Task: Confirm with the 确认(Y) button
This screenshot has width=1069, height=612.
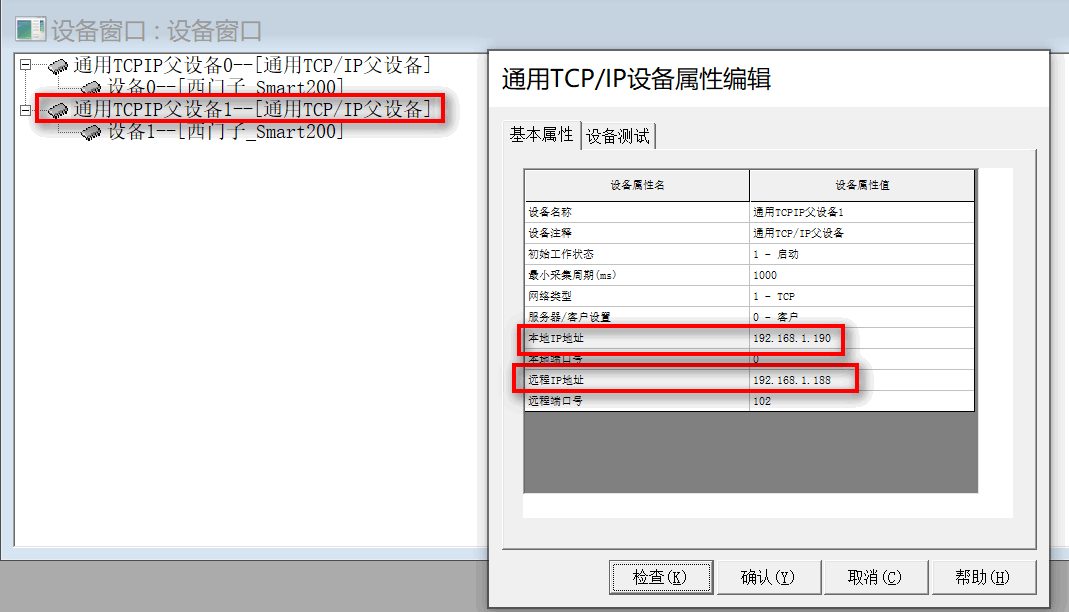Action: (767, 577)
